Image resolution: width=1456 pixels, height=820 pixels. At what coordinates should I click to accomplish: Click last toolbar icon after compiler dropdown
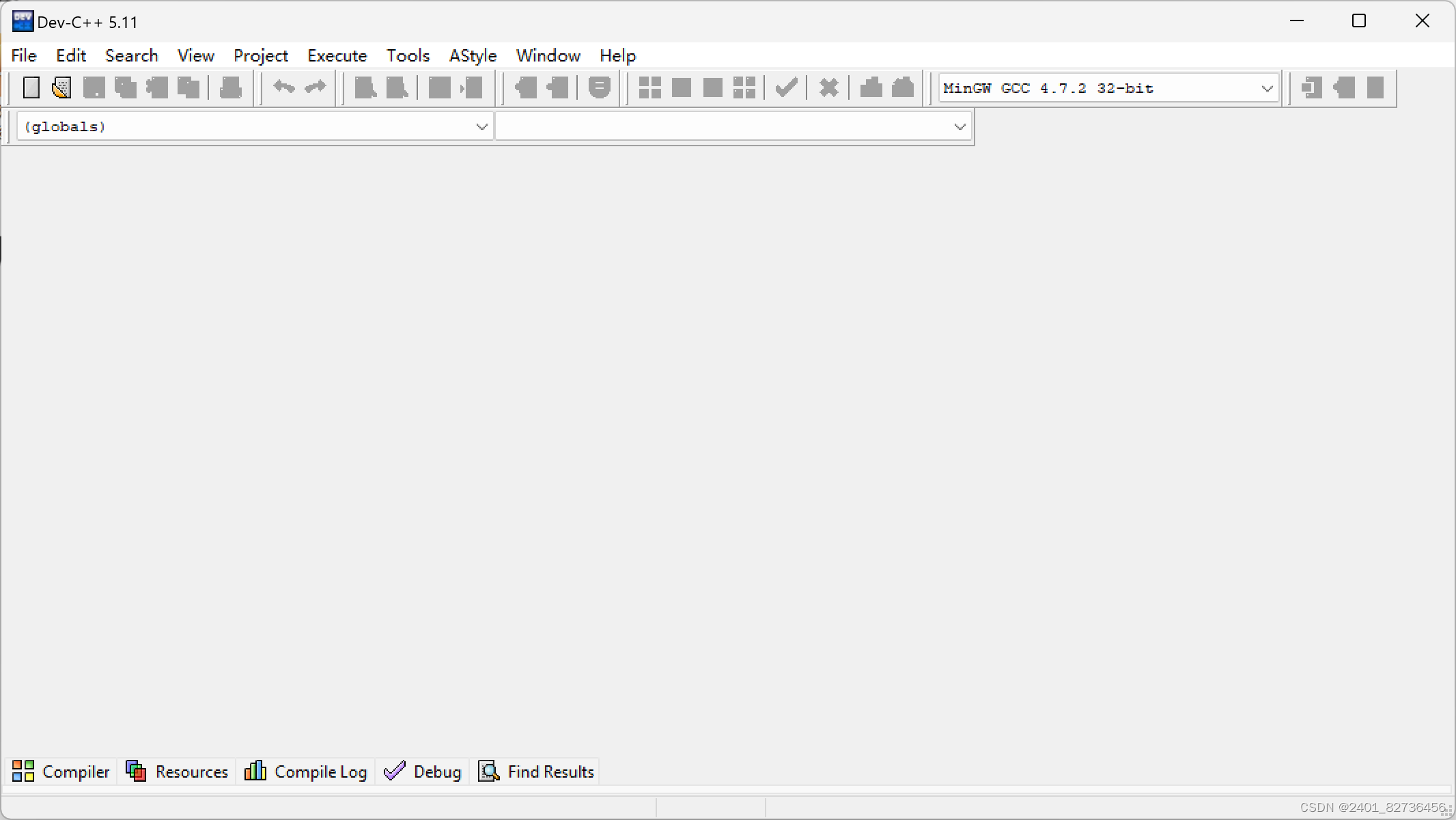pyautogui.click(x=1375, y=87)
